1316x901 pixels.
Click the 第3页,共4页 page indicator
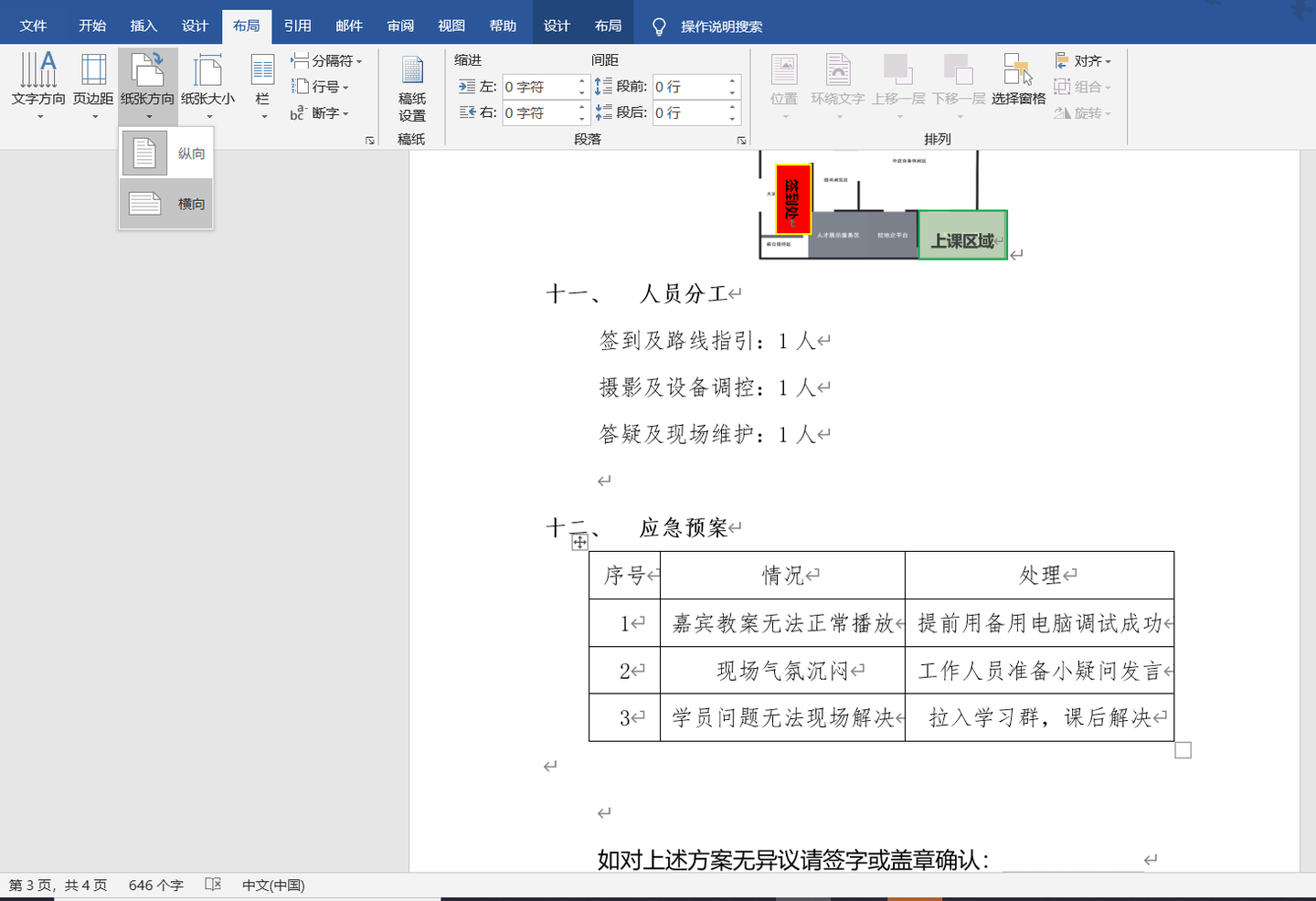coord(58,885)
